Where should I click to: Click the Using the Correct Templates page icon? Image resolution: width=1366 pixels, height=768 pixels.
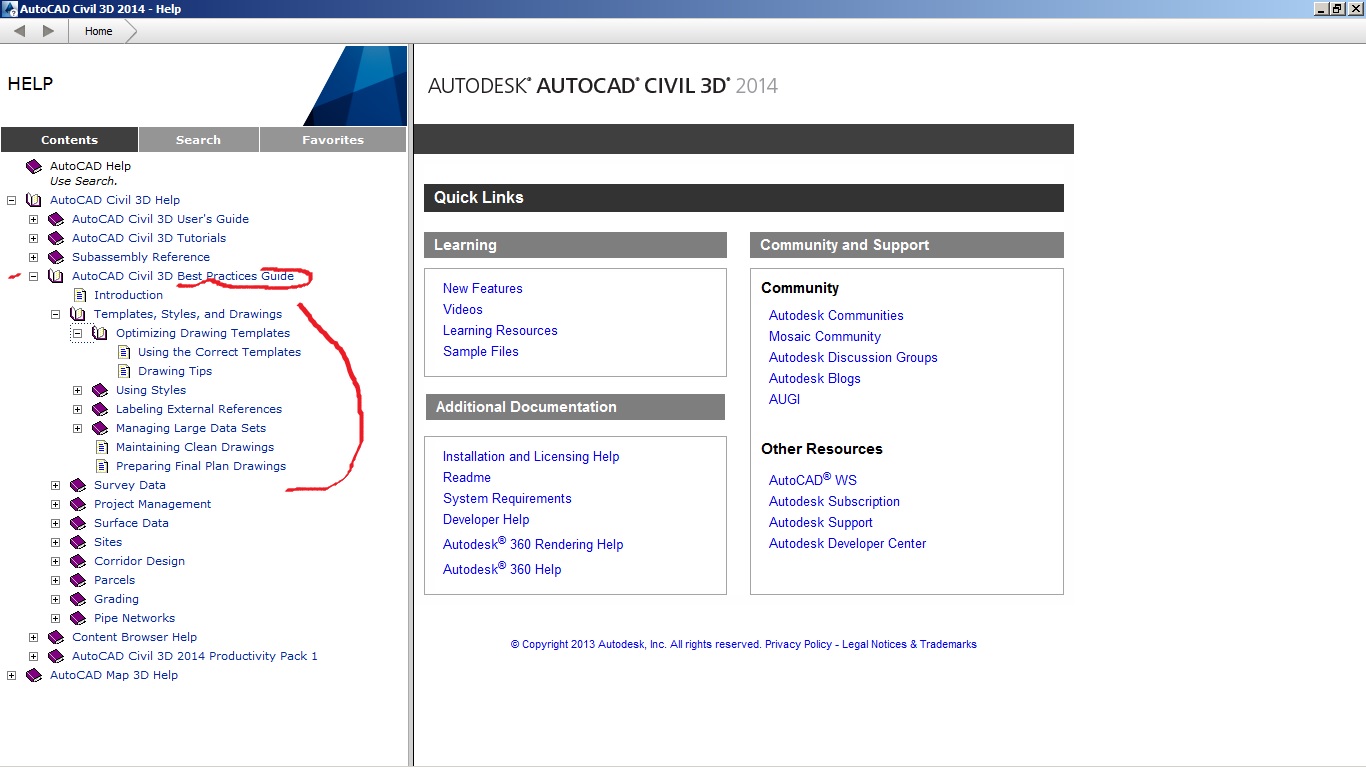tap(124, 352)
